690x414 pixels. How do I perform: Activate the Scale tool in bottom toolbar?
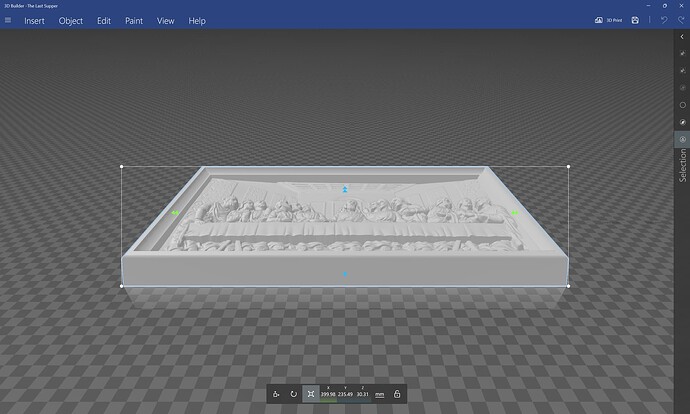click(311, 394)
